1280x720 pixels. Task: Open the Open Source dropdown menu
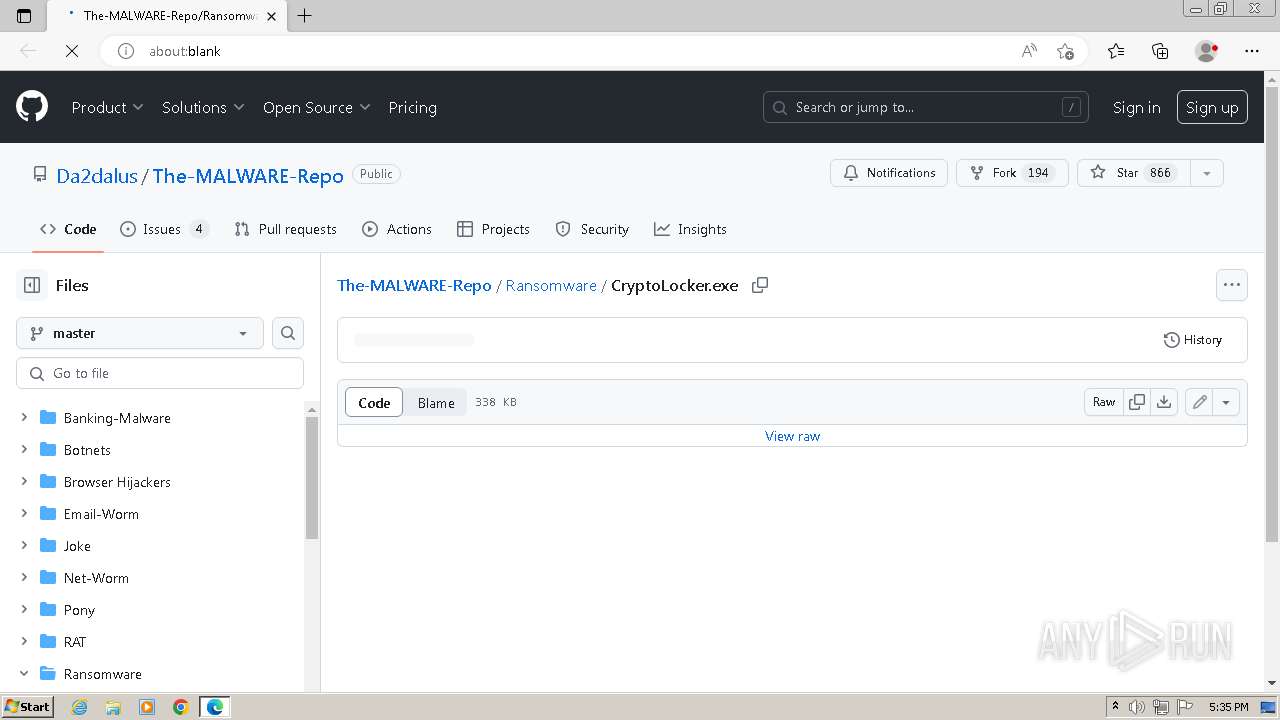pos(316,107)
